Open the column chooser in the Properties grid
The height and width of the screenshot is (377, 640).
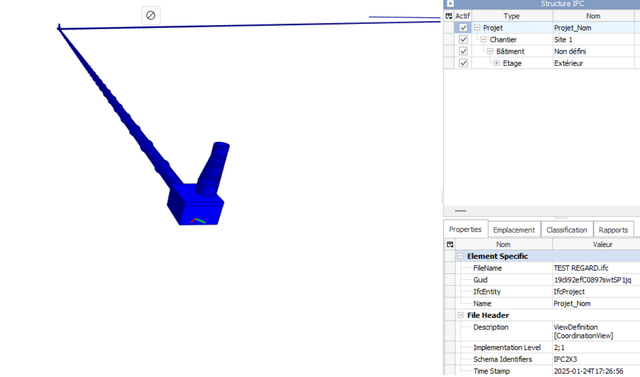pos(450,244)
